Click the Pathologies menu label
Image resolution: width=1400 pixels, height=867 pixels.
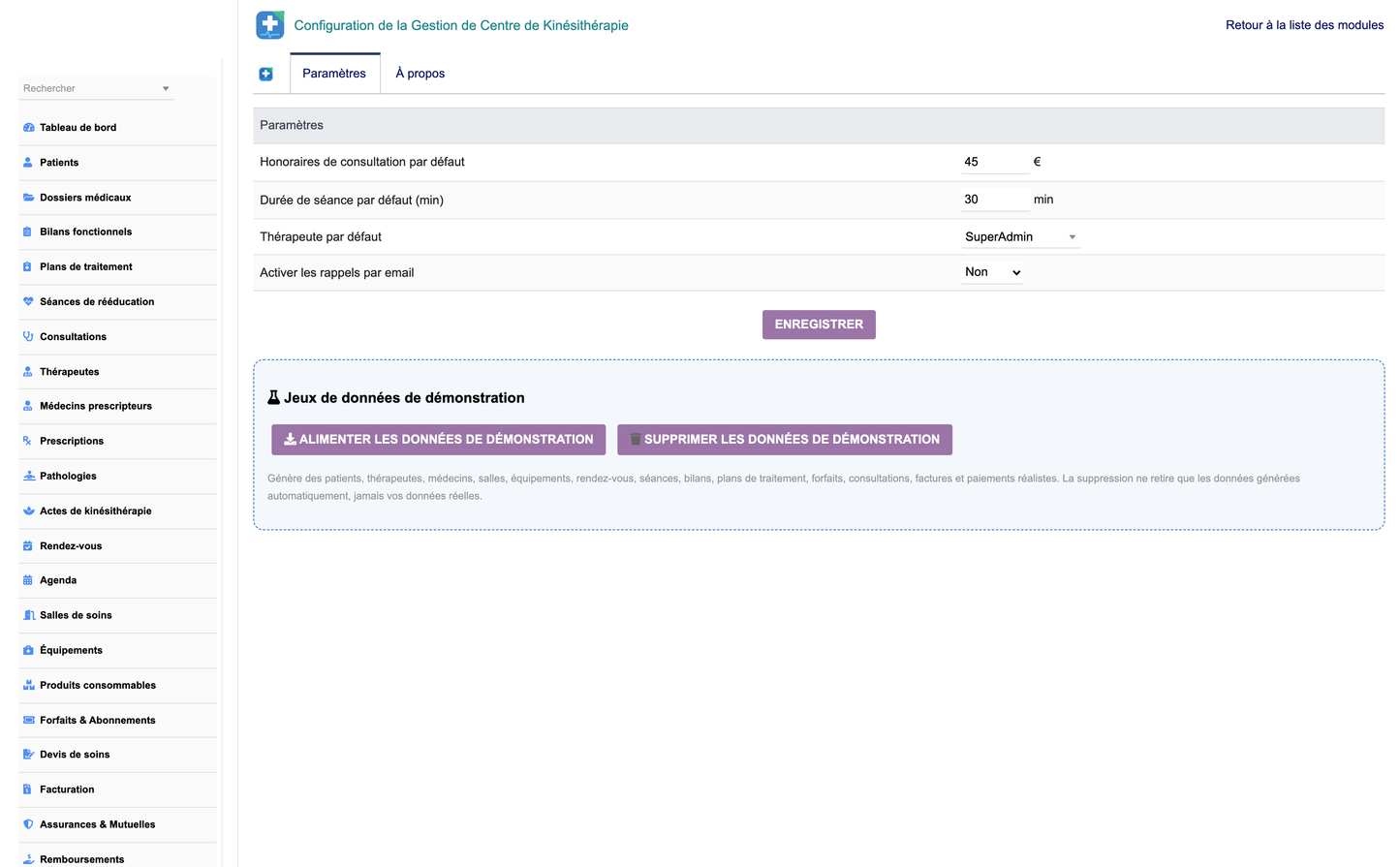tap(68, 477)
